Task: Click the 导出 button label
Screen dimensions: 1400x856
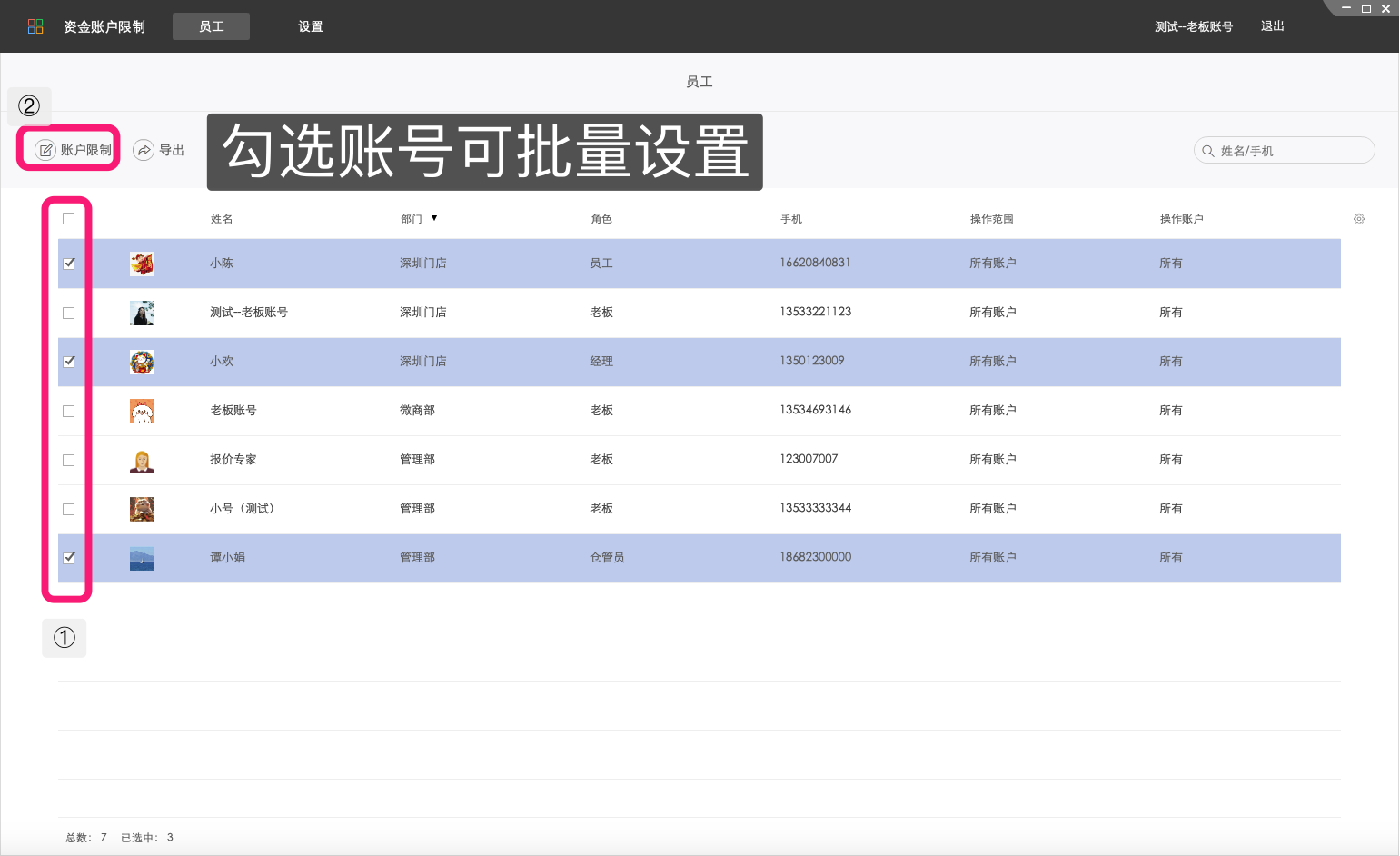Action: (x=172, y=150)
